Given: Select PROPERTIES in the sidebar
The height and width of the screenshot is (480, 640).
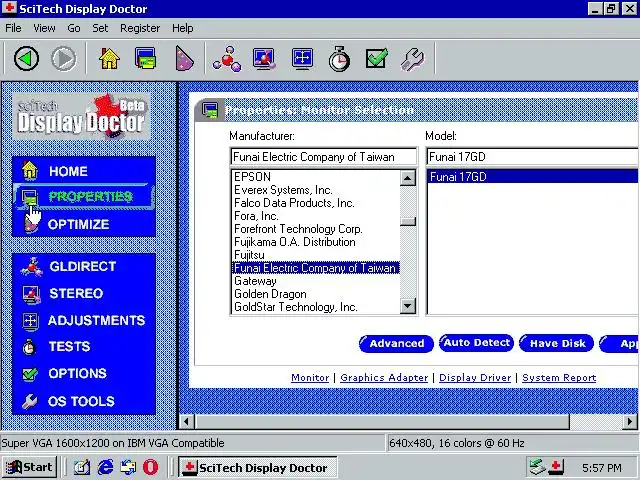Looking at the screenshot, I should point(84,197).
